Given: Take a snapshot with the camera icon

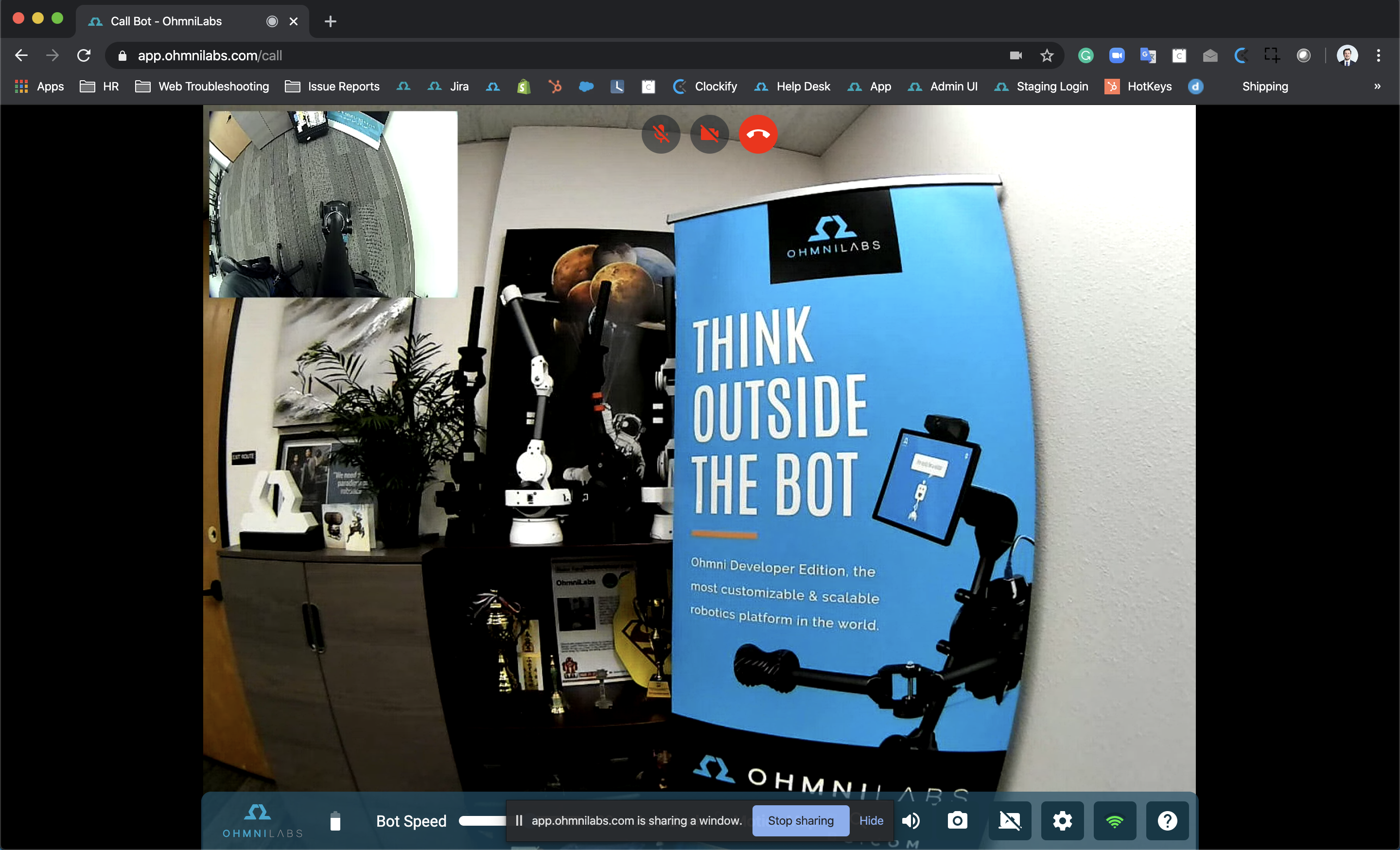Looking at the screenshot, I should pos(957,820).
